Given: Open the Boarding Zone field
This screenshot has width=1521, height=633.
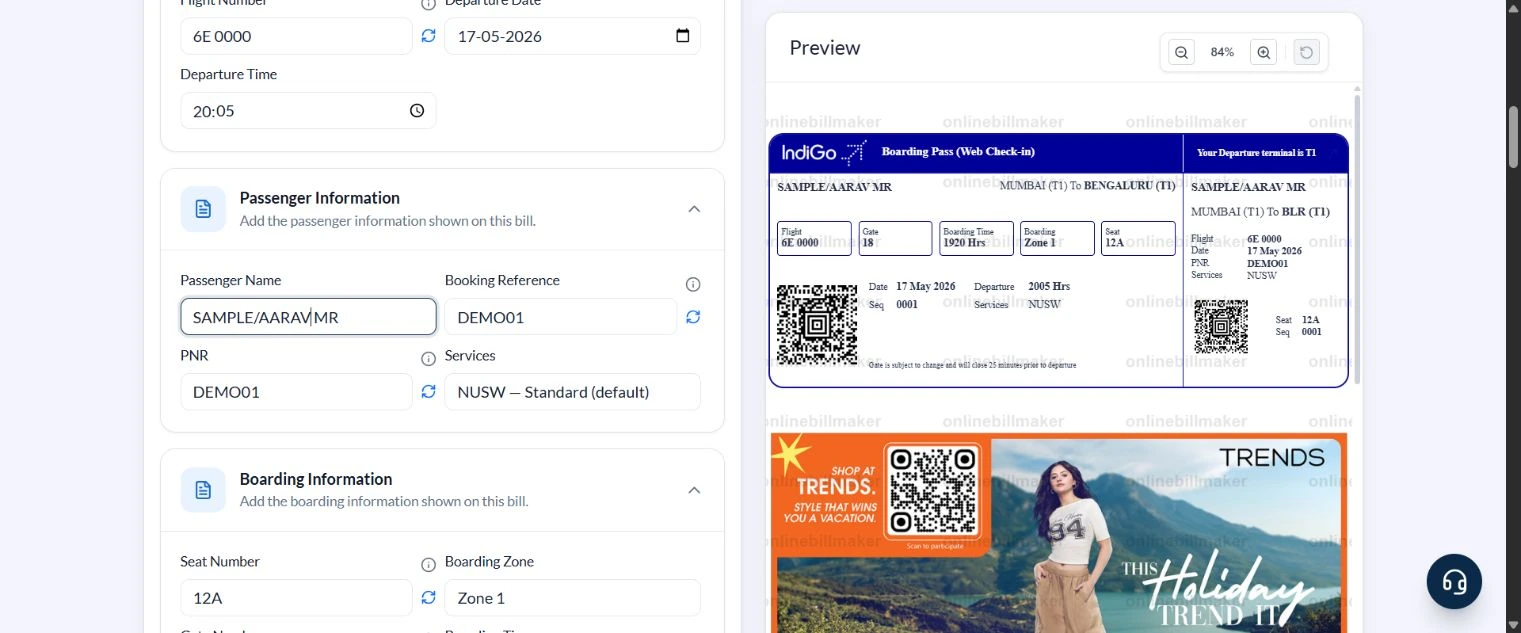Looking at the screenshot, I should pyautogui.click(x=572, y=598).
